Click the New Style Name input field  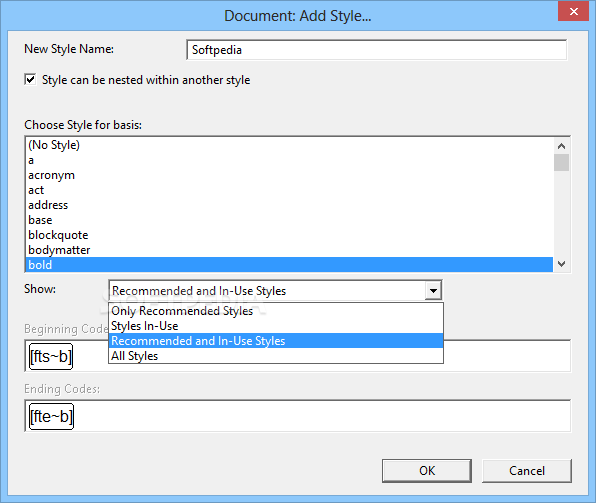click(377, 50)
